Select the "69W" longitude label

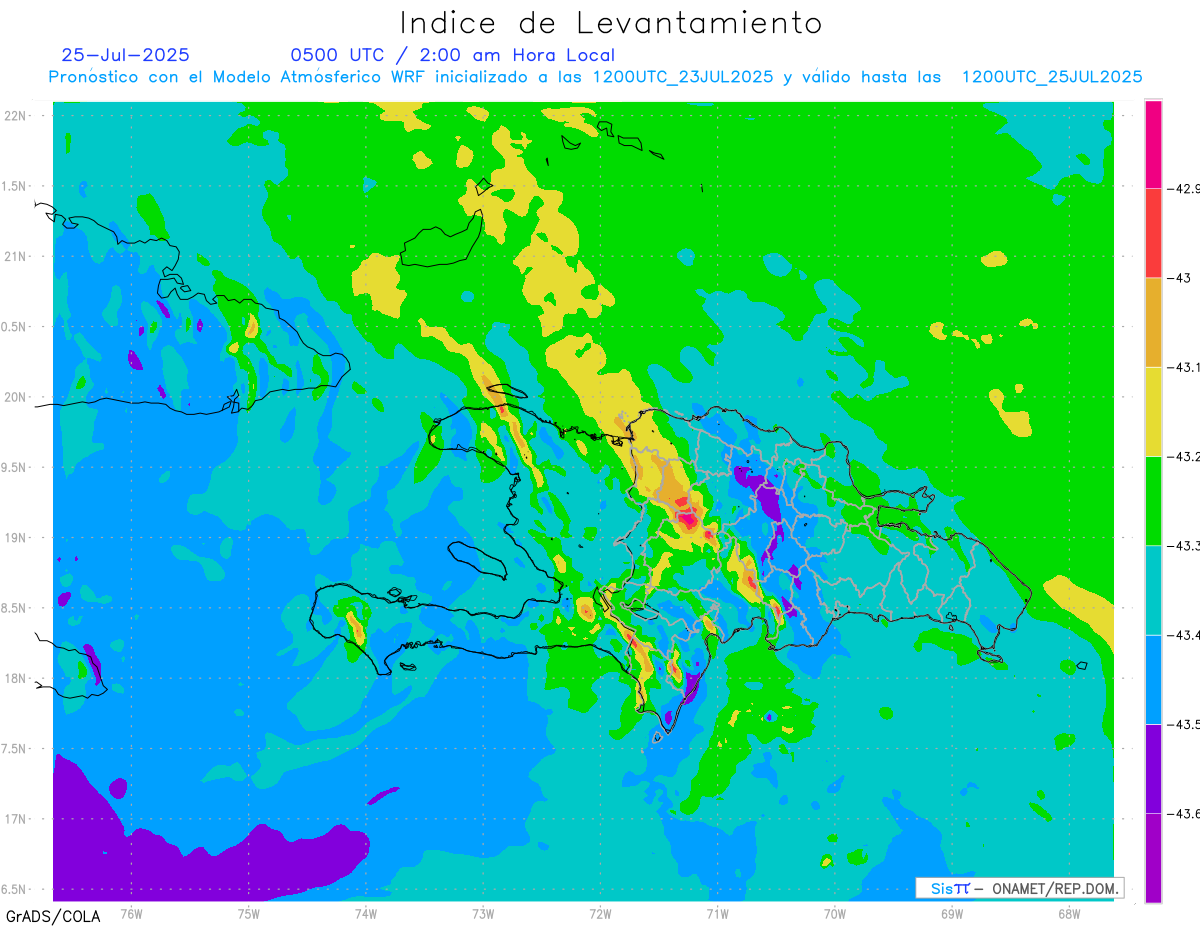pos(952,913)
